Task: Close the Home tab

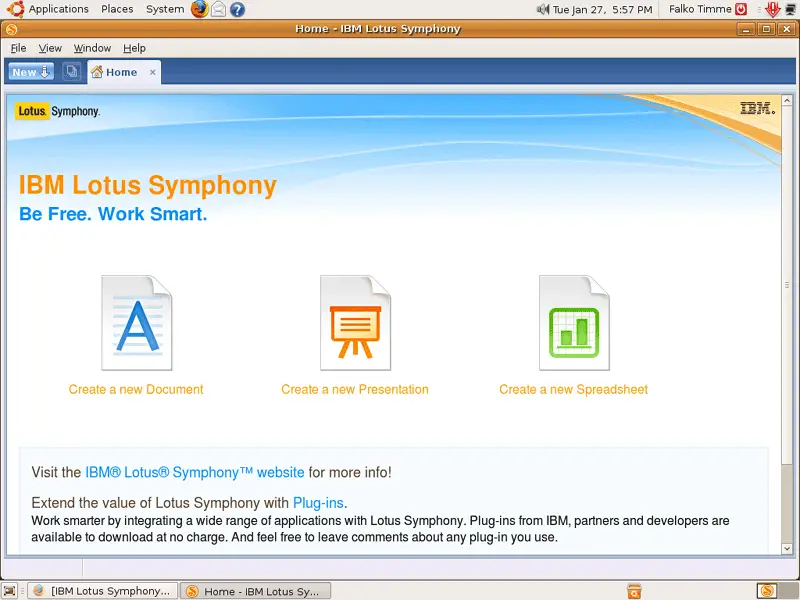Action: click(153, 72)
